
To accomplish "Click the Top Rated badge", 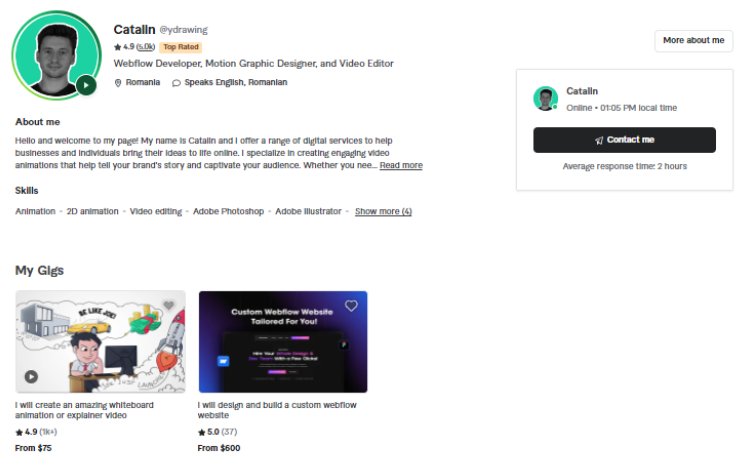I will tap(181, 47).
